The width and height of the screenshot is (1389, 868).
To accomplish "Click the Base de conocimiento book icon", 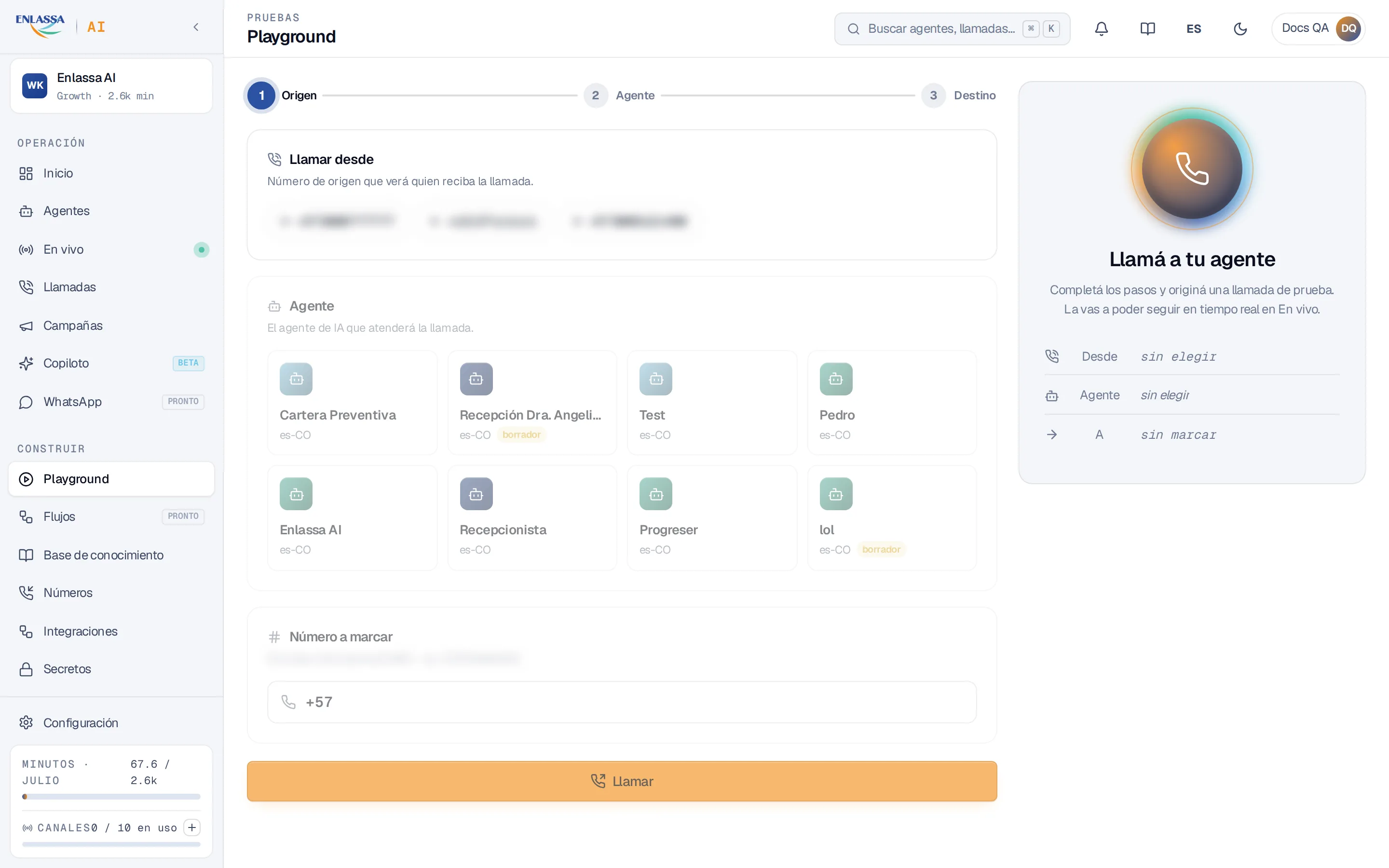I will point(26,555).
